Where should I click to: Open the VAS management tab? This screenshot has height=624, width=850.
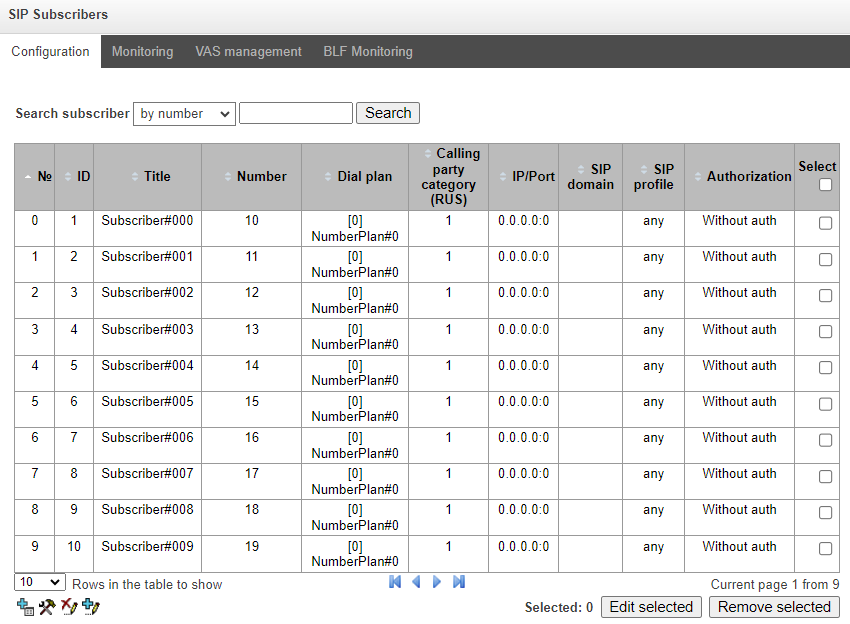[248, 51]
